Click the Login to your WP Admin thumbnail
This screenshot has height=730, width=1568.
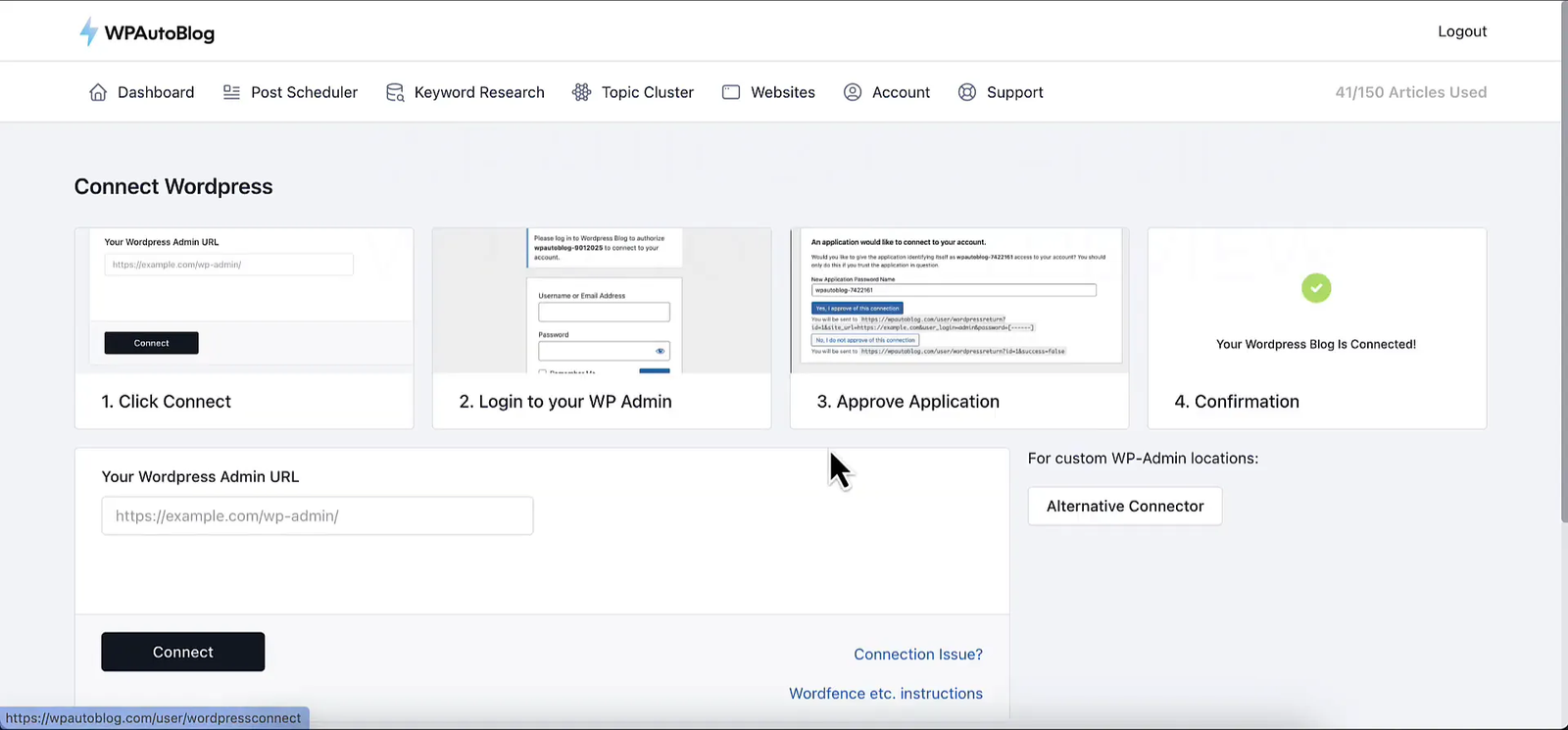pos(602,301)
